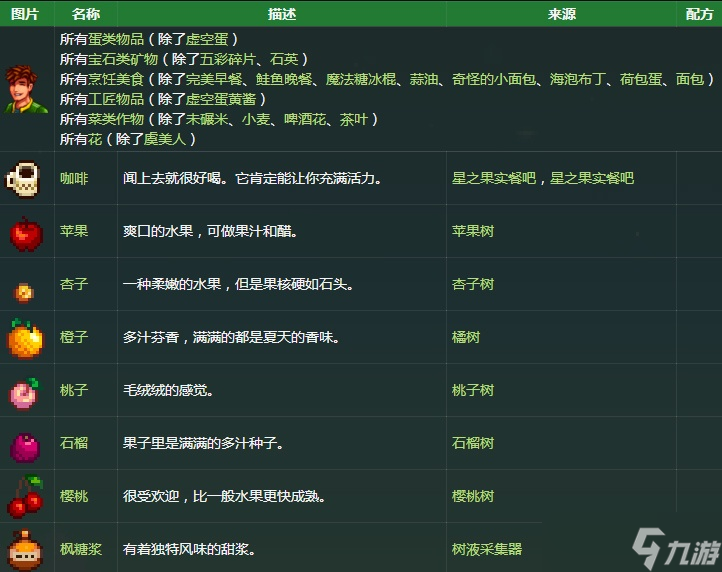Click the 描述 column header
The width and height of the screenshot is (722, 572).
[x=282, y=14]
